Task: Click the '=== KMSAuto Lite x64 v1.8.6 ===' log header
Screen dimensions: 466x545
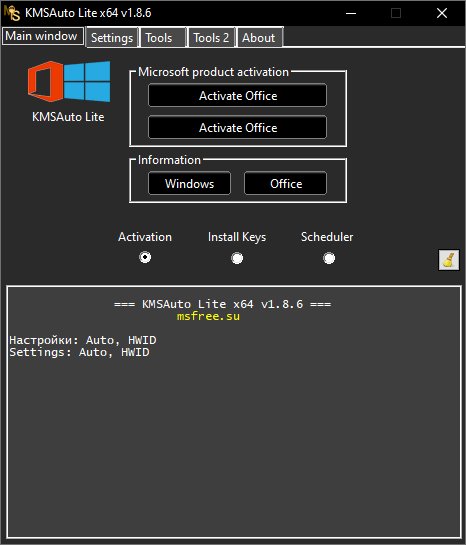Action: pyautogui.click(x=222, y=304)
